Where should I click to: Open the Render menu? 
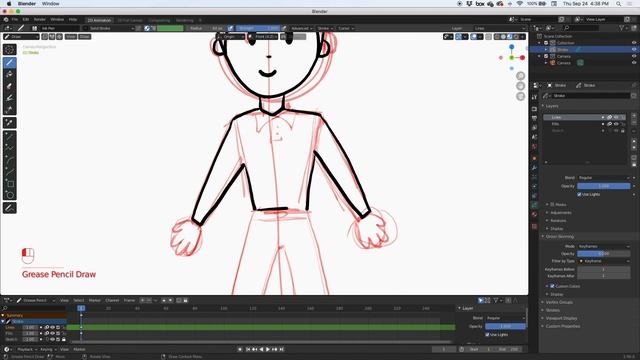(x=40, y=20)
